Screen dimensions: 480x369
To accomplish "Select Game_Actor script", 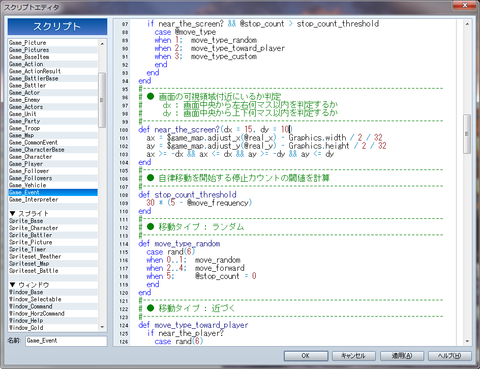I will point(53,93).
